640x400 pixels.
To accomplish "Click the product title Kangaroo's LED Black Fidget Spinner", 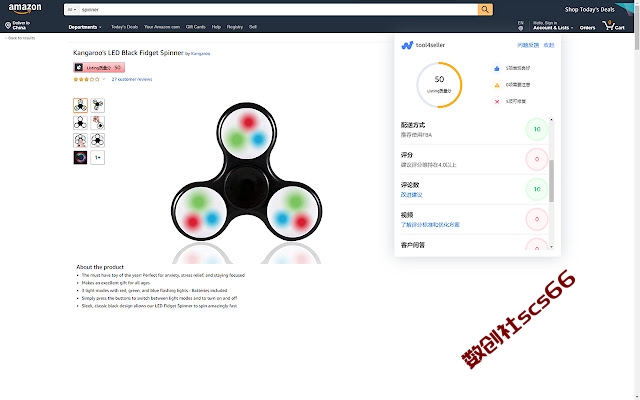I will click(x=128, y=53).
